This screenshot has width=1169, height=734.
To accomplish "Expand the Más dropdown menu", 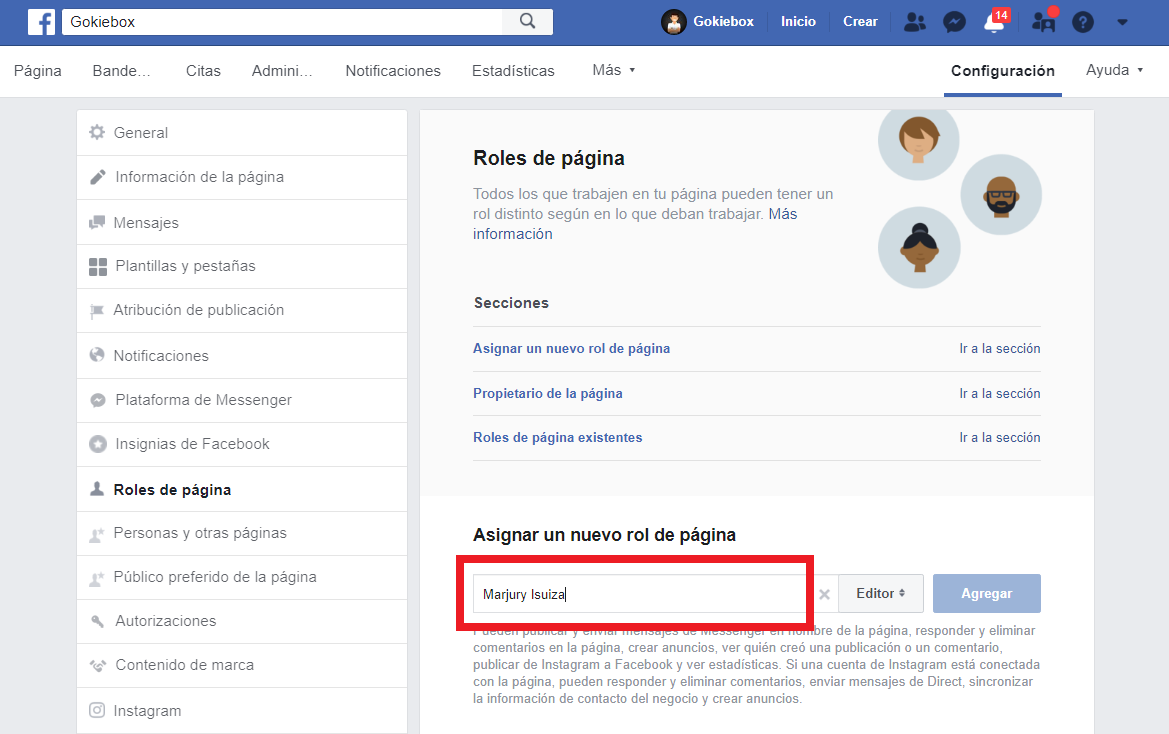I will [614, 70].
